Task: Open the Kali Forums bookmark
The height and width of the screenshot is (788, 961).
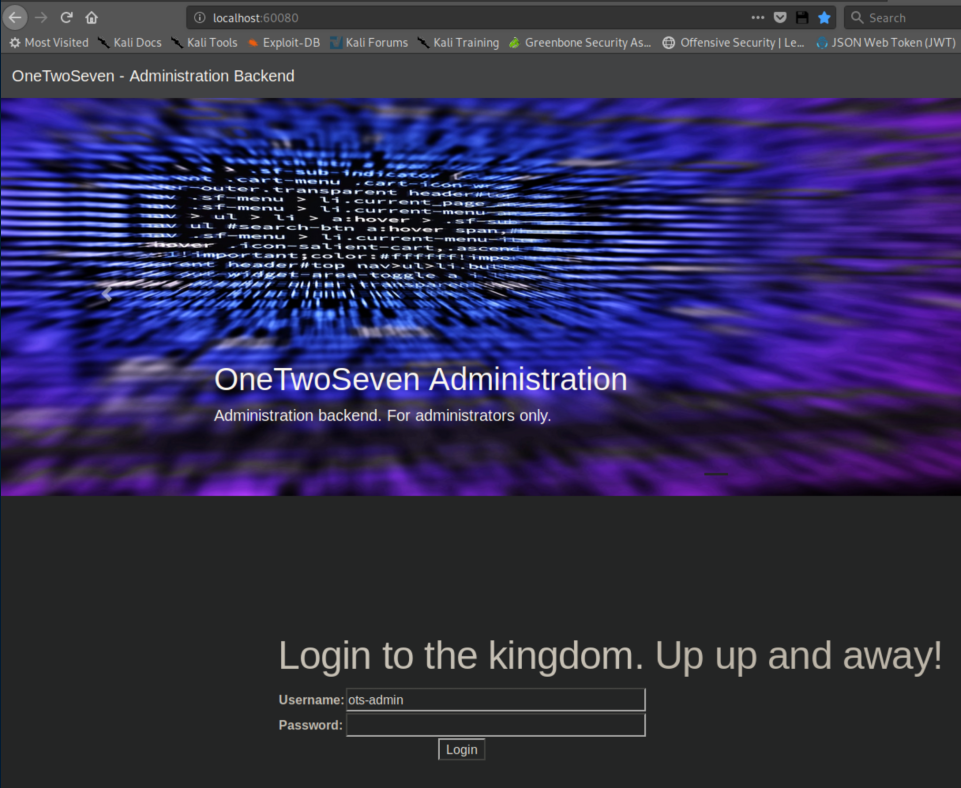Action: click(x=369, y=43)
